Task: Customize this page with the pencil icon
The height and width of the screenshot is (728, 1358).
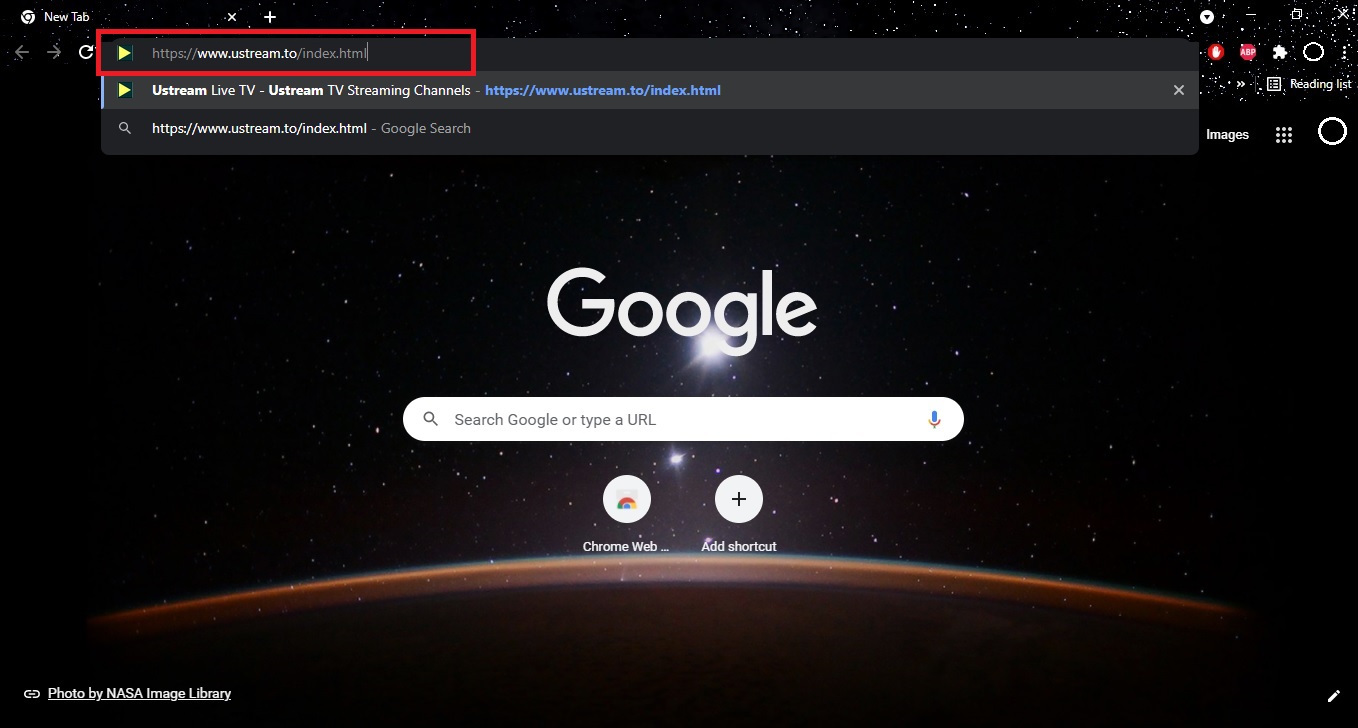Action: click(1333, 696)
